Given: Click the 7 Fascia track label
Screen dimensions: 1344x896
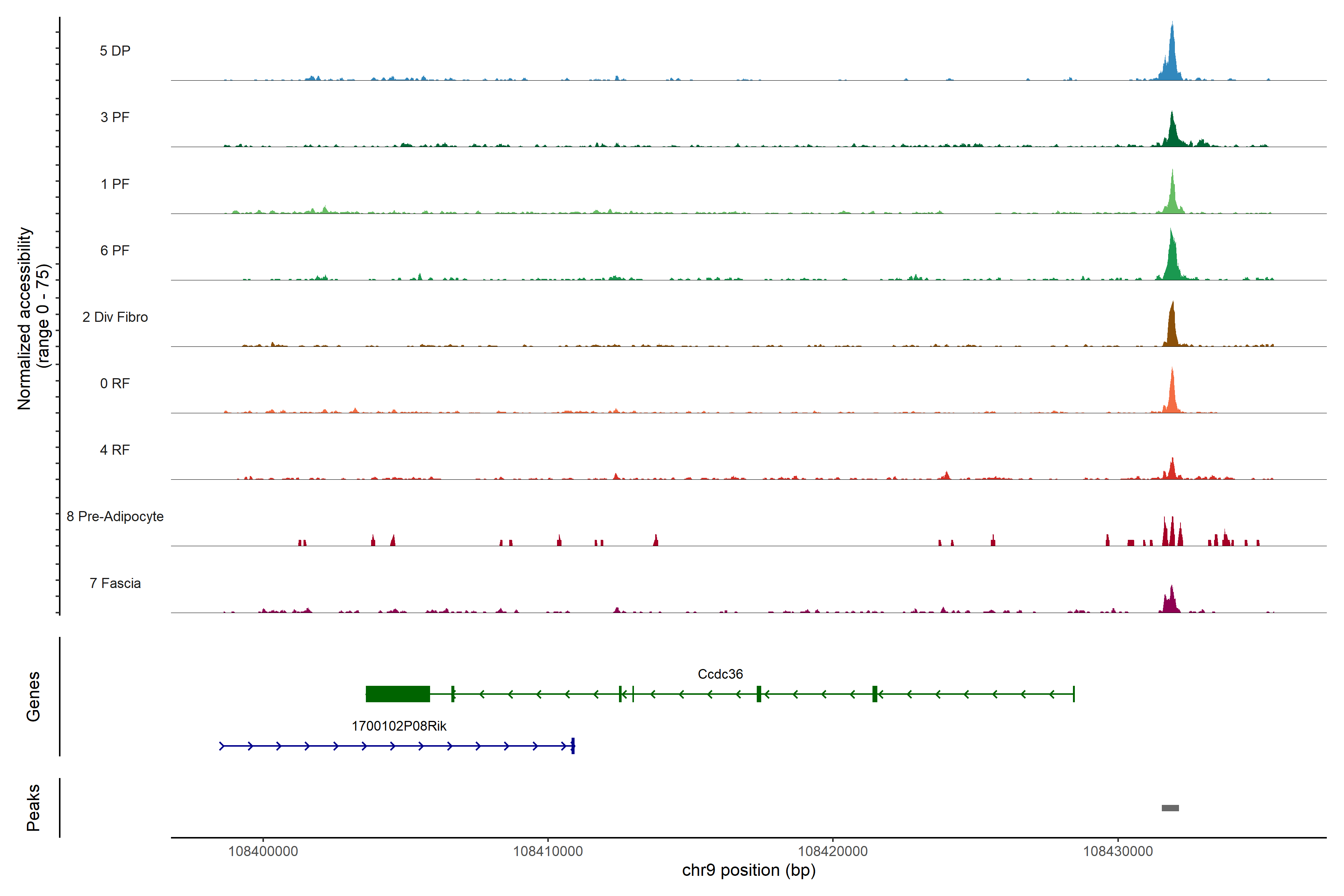Looking at the screenshot, I should [x=115, y=583].
